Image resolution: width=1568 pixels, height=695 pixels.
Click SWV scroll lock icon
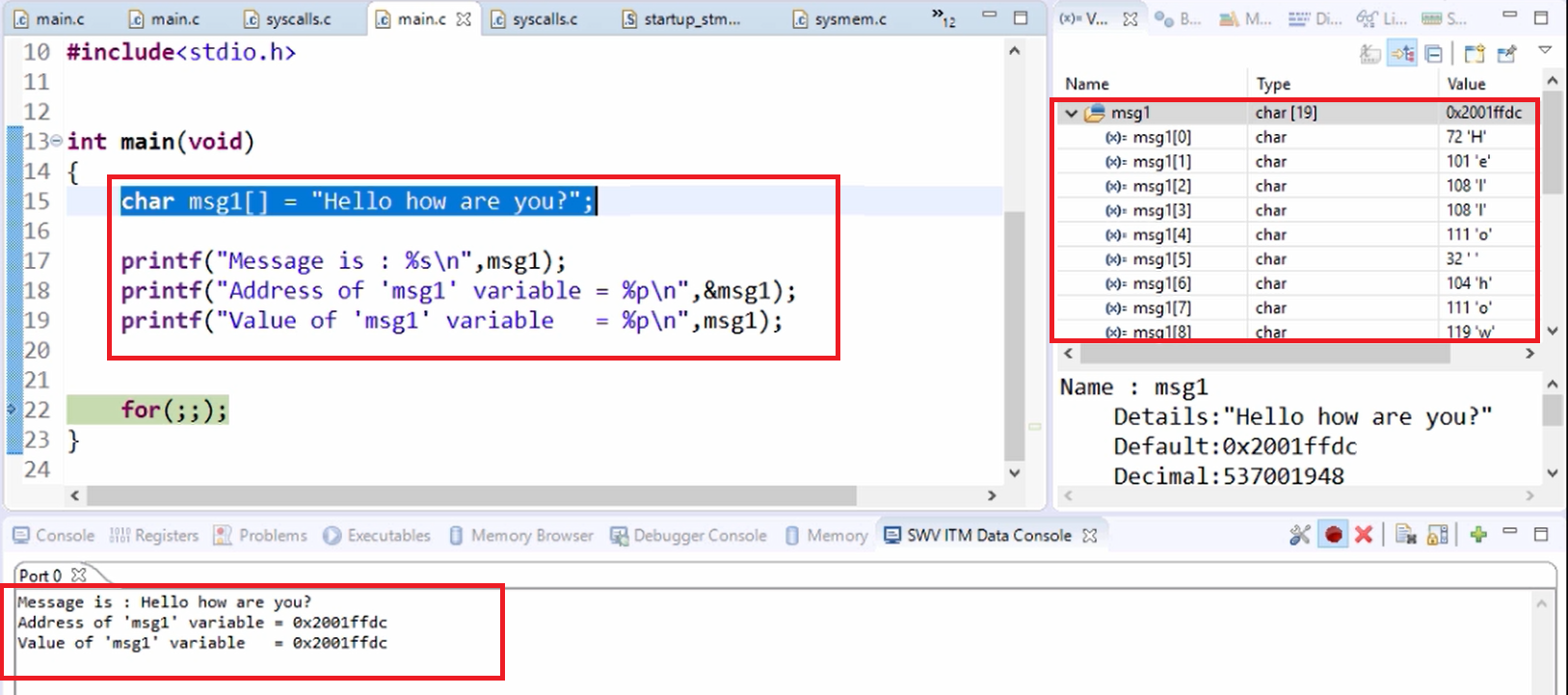[x=1437, y=534]
